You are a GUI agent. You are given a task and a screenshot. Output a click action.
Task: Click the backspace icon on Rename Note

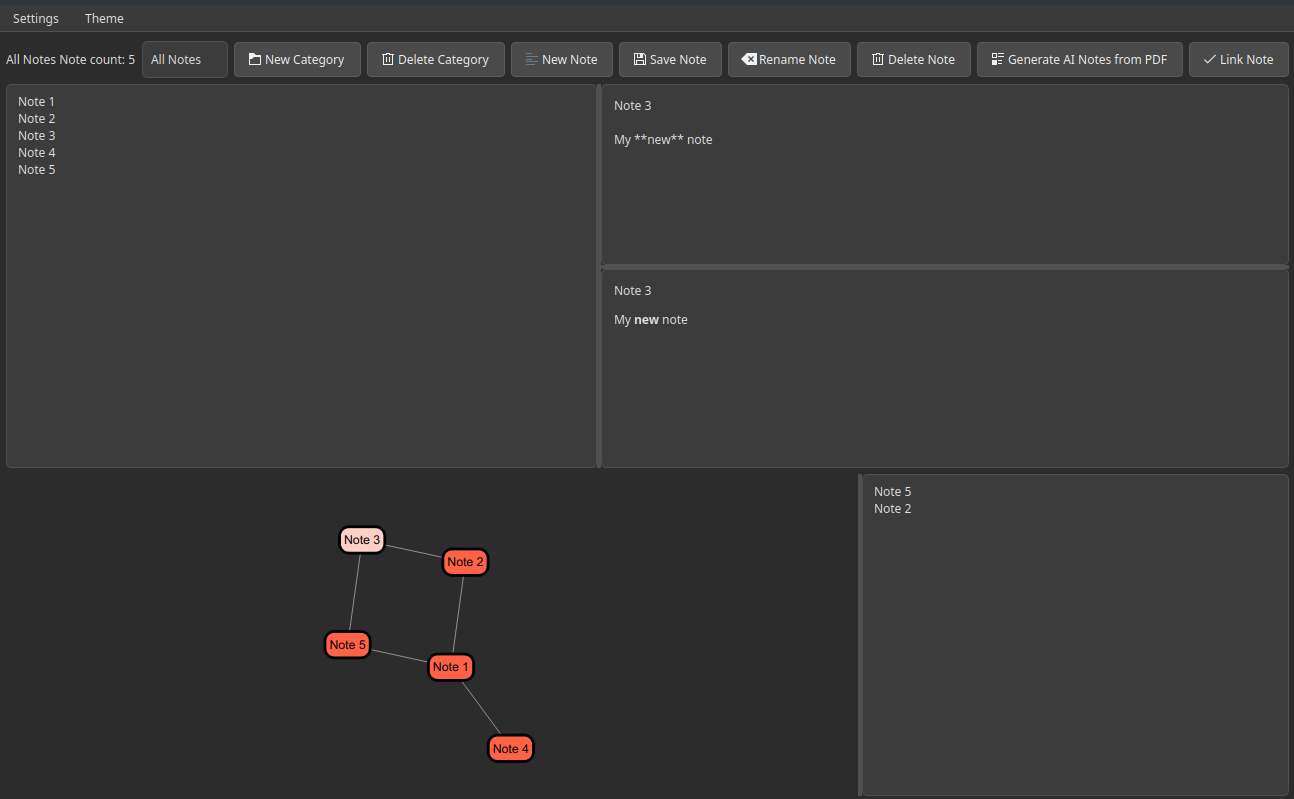click(749, 60)
